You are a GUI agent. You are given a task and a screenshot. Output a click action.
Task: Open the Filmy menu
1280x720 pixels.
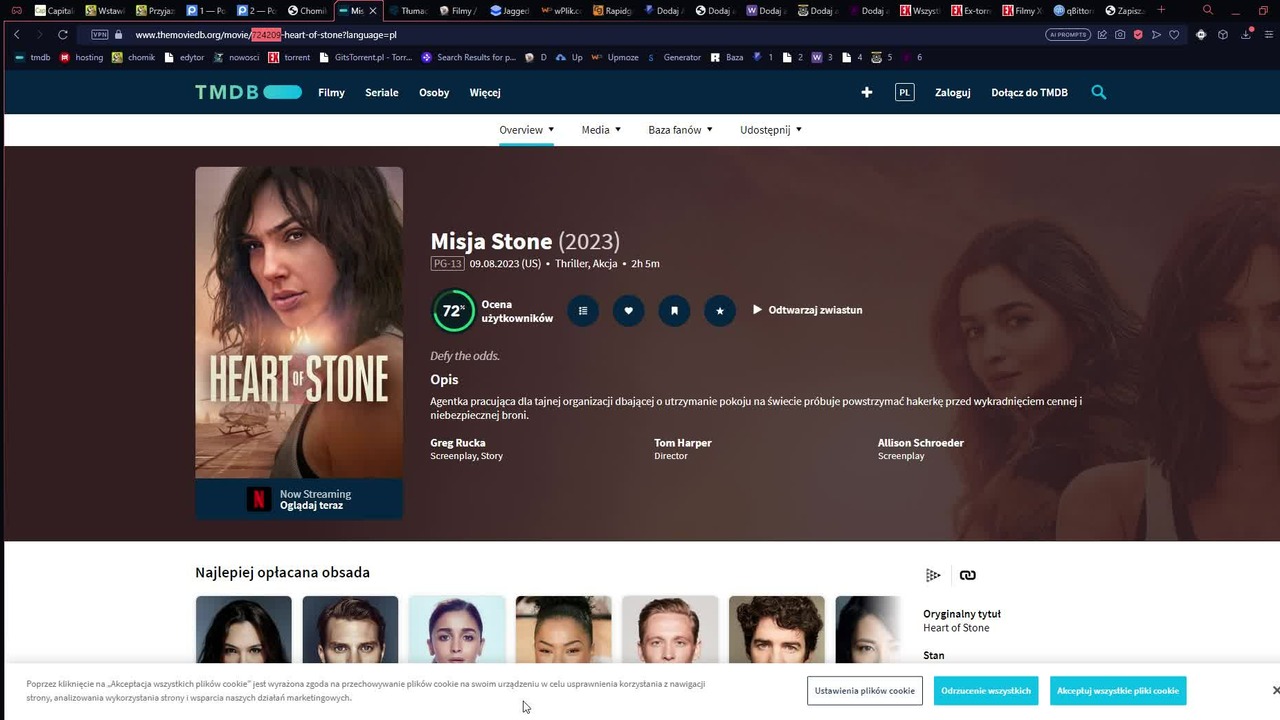(x=331, y=92)
